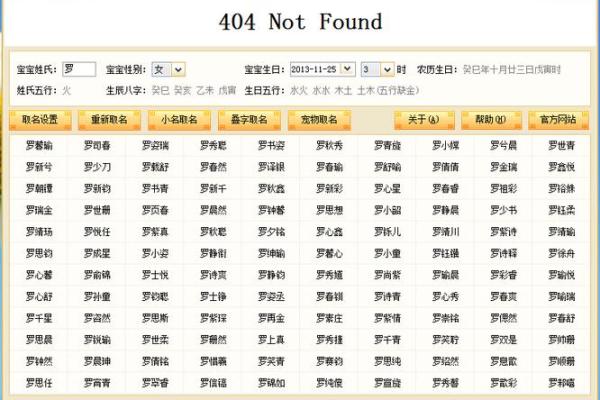Viewport: 600px width, 400px height.
Task: Open the 宝宝性别 gender dropdown
Action: click(x=178, y=70)
